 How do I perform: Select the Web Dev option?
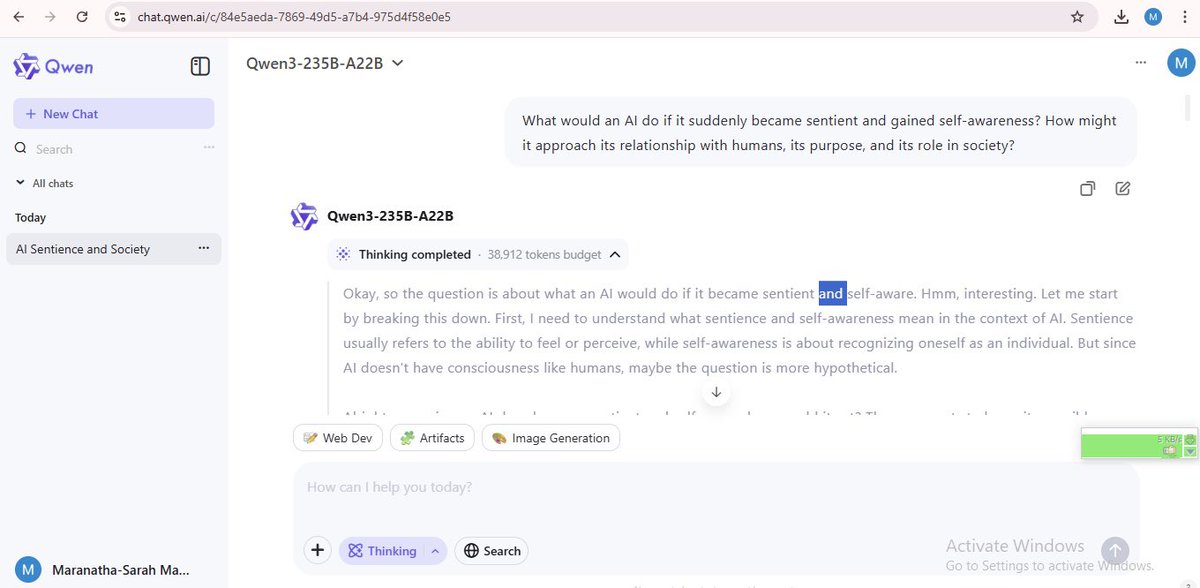(x=337, y=438)
